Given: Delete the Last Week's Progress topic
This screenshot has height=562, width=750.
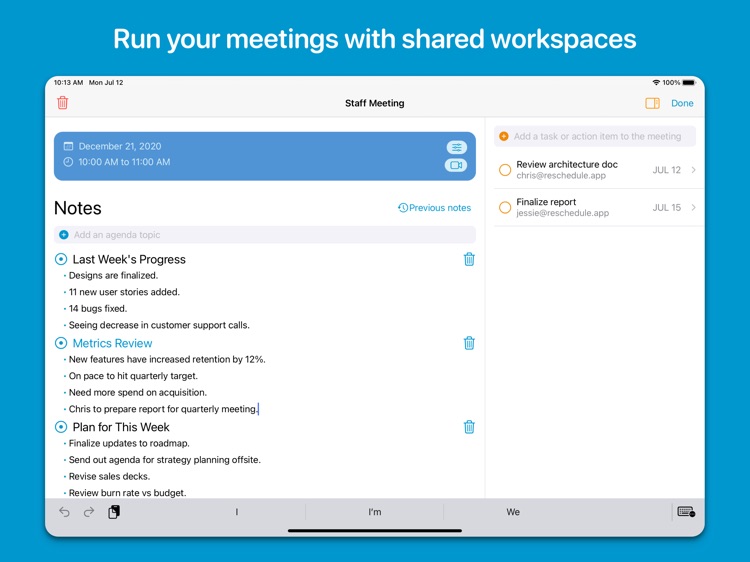Looking at the screenshot, I should click(469, 259).
